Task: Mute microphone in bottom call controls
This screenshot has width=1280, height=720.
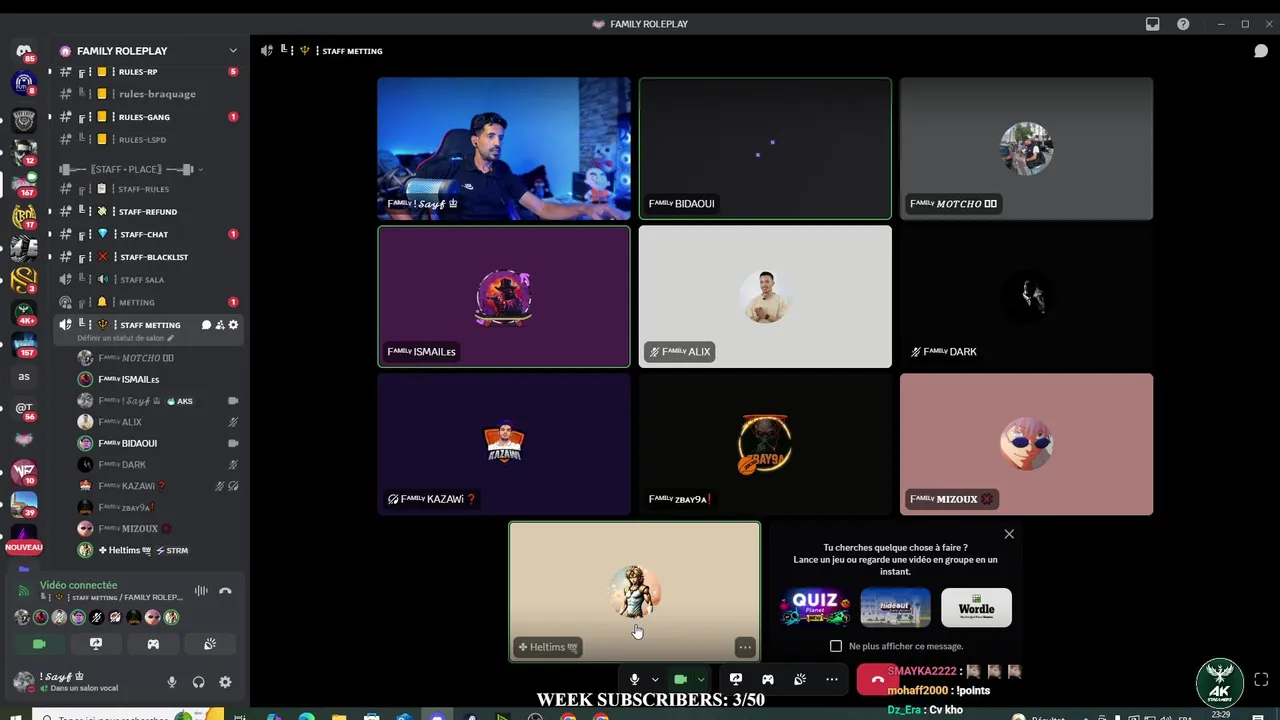Action: [x=634, y=679]
